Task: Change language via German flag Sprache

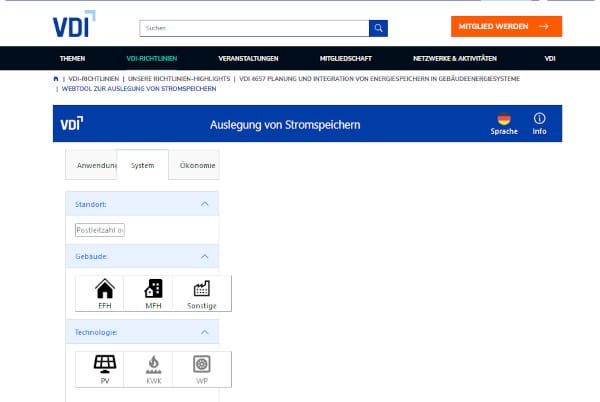Action: point(503,123)
